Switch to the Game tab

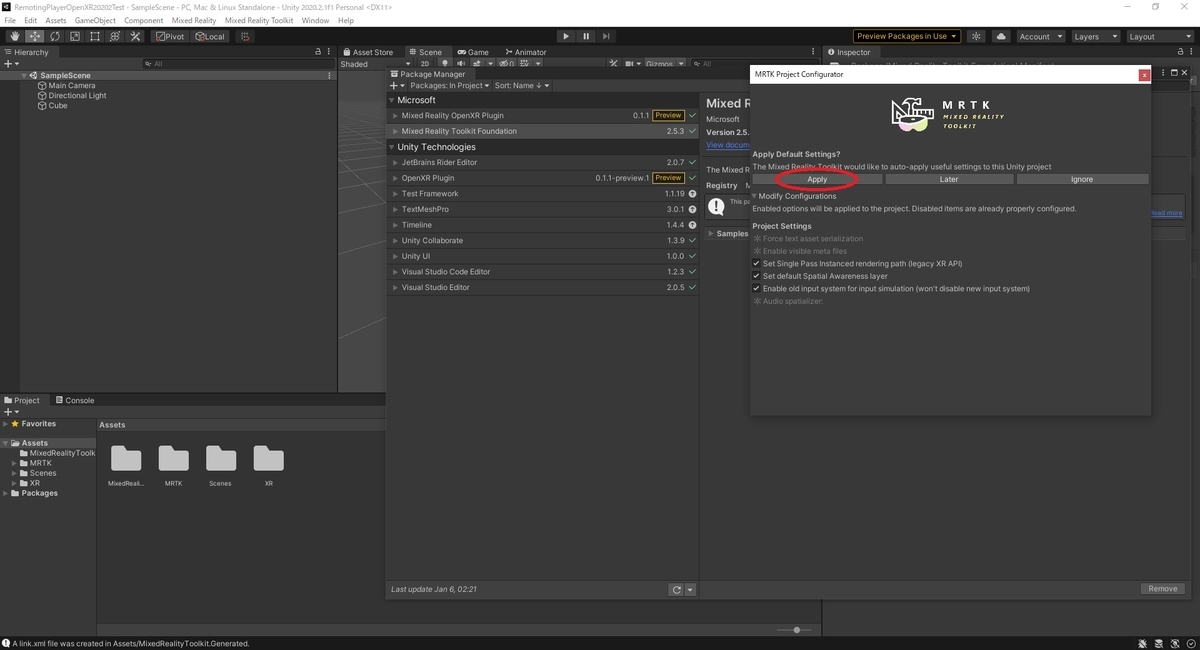474,52
